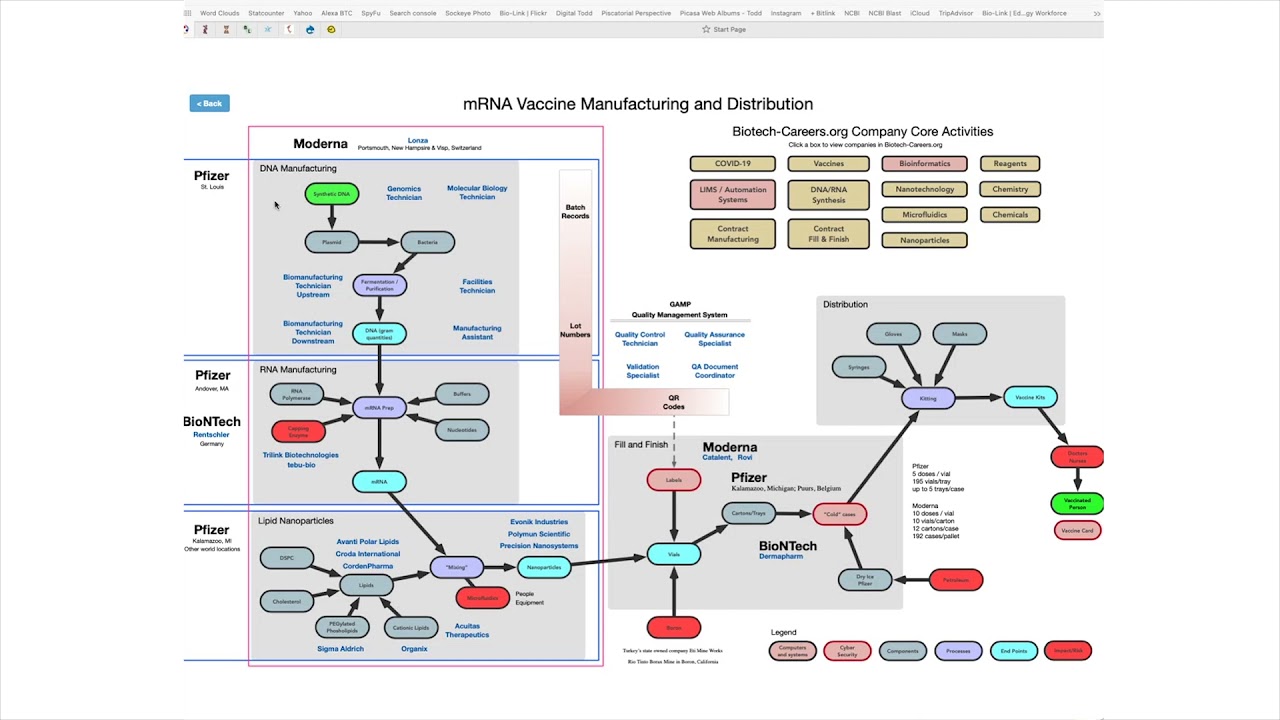
Task: Open the Manufacturing Assistant link
Action: 477,332
